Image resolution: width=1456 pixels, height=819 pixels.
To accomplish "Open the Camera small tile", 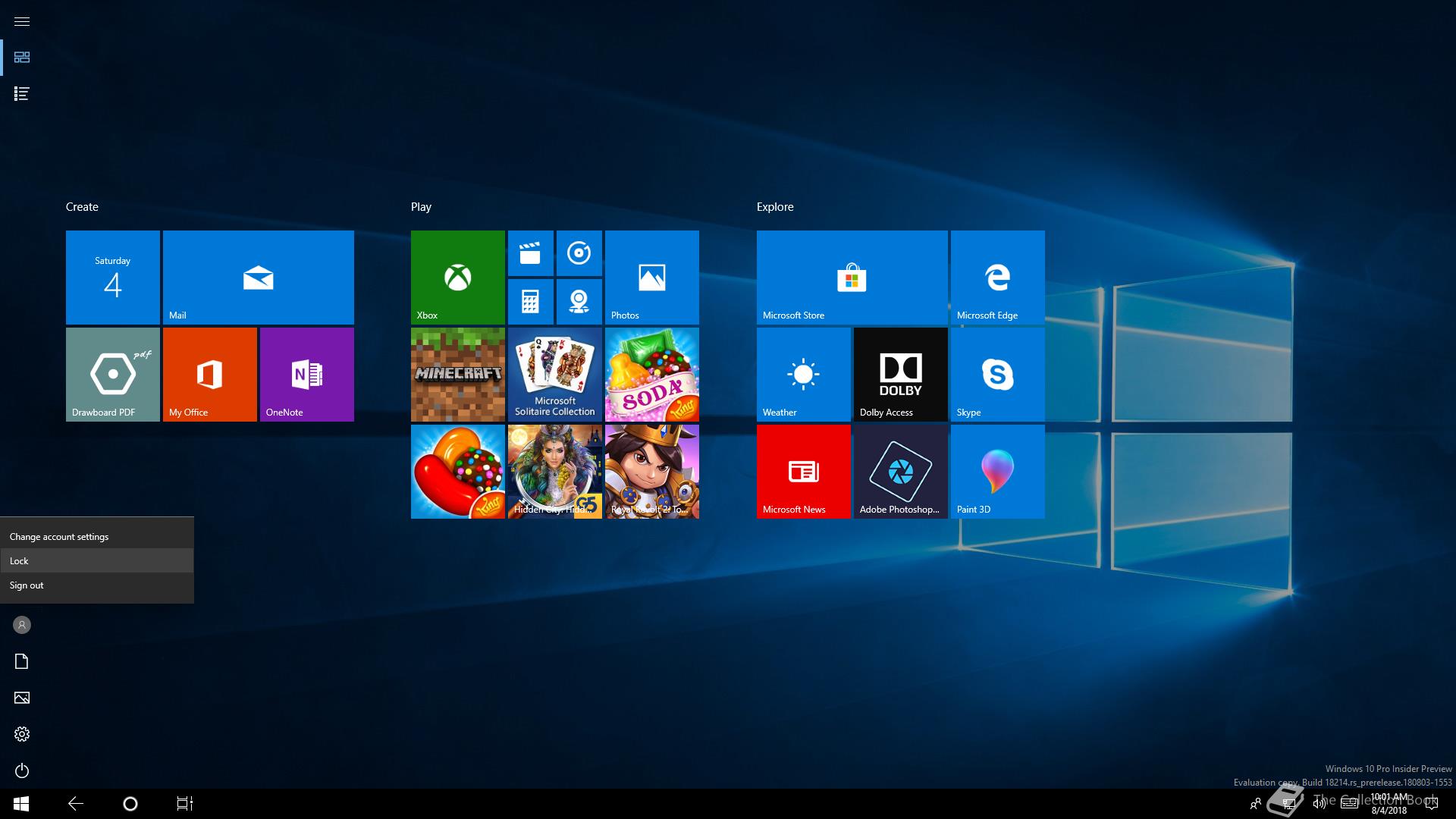I will [579, 302].
